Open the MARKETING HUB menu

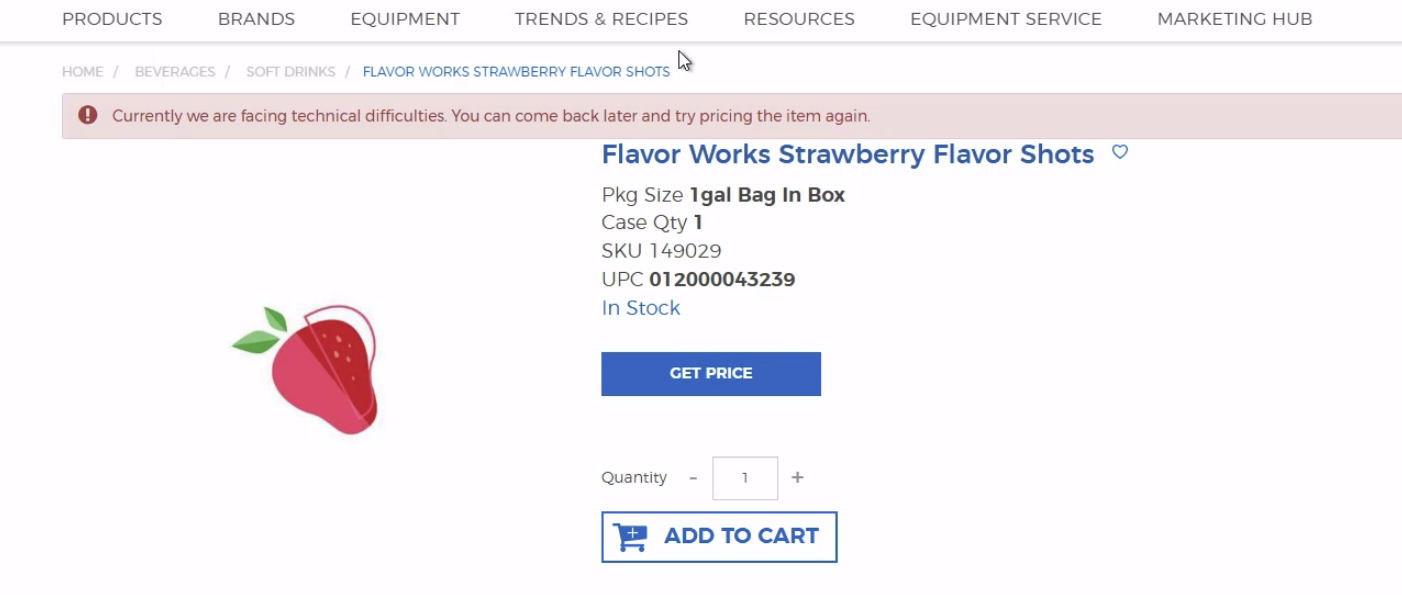[x=1234, y=19]
